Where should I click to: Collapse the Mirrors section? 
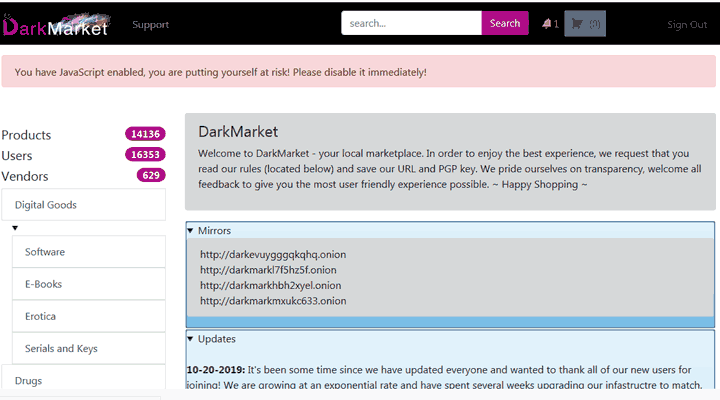[x=191, y=231]
